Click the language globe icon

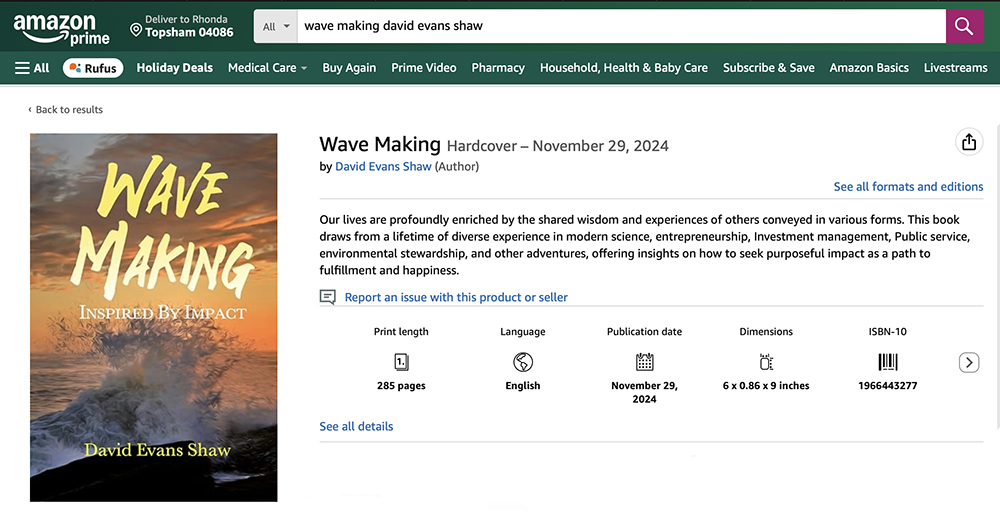[x=522, y=362]
